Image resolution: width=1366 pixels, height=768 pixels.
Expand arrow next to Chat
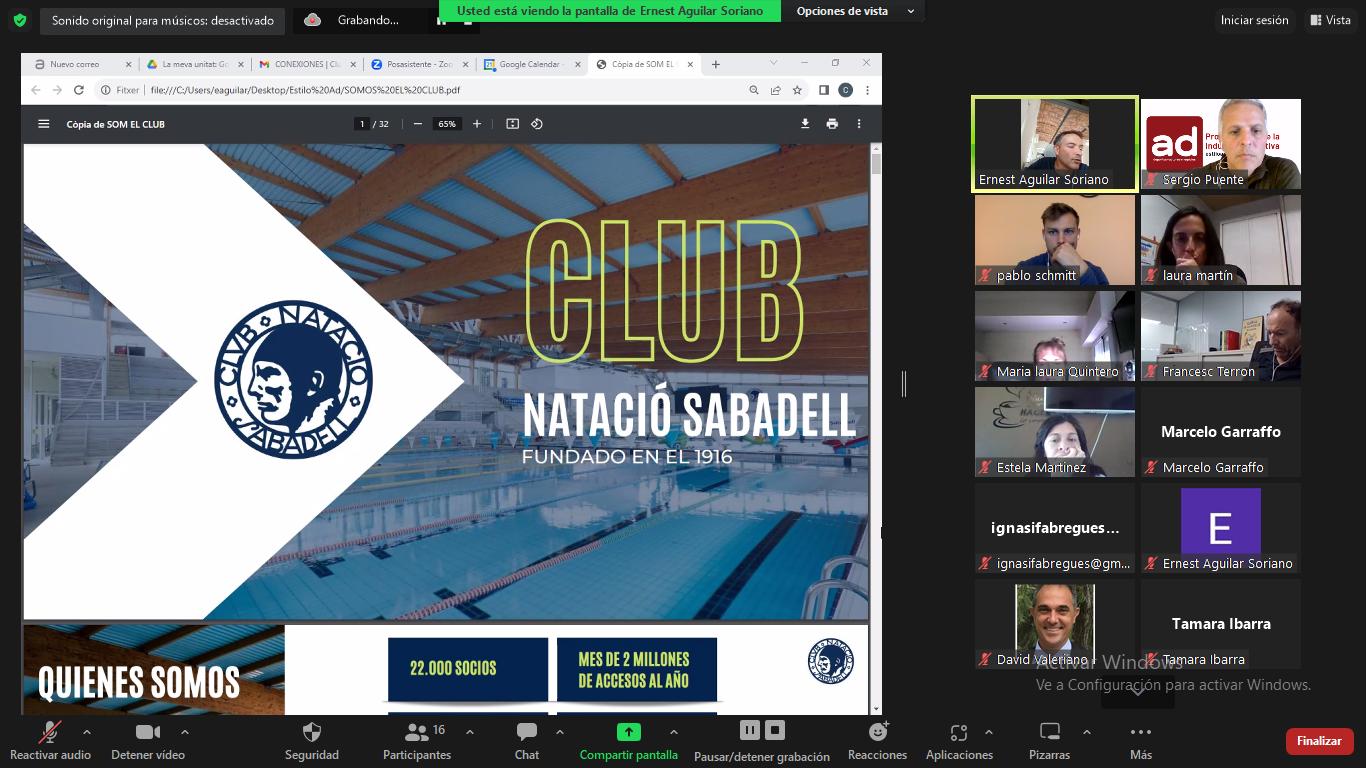[560, 732]
